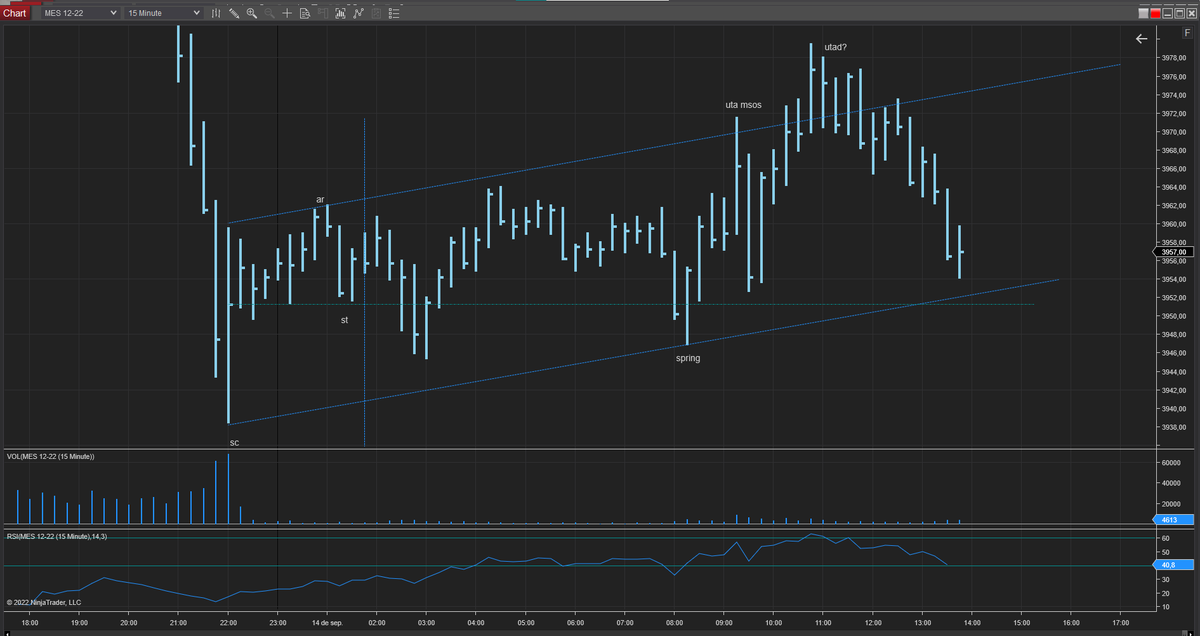Click the red interval link swatch
This screenshot has height=636, width=1200.
tap(1156, 13)
